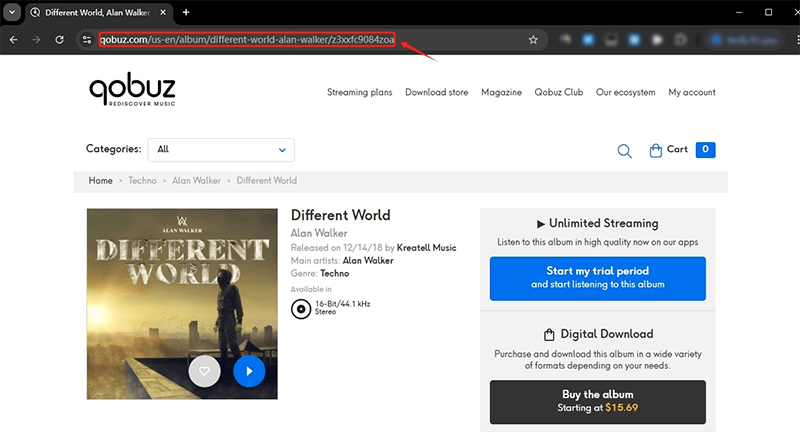Screen dimensions: 800x432
Task: Click Start my trial period button
Action: 598,278
